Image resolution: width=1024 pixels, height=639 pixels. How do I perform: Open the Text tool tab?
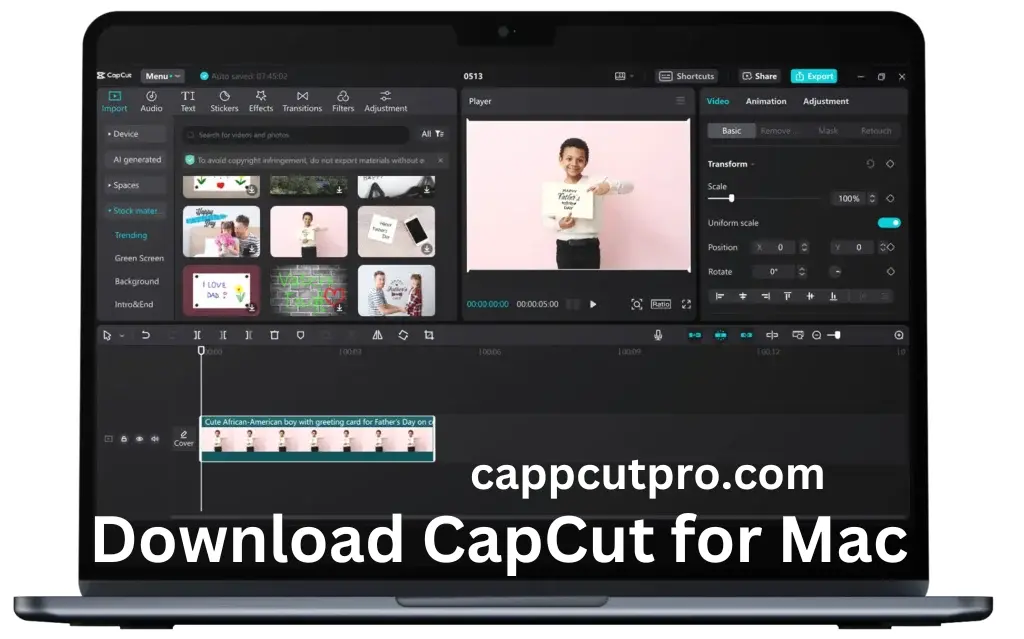pos(188,101)
